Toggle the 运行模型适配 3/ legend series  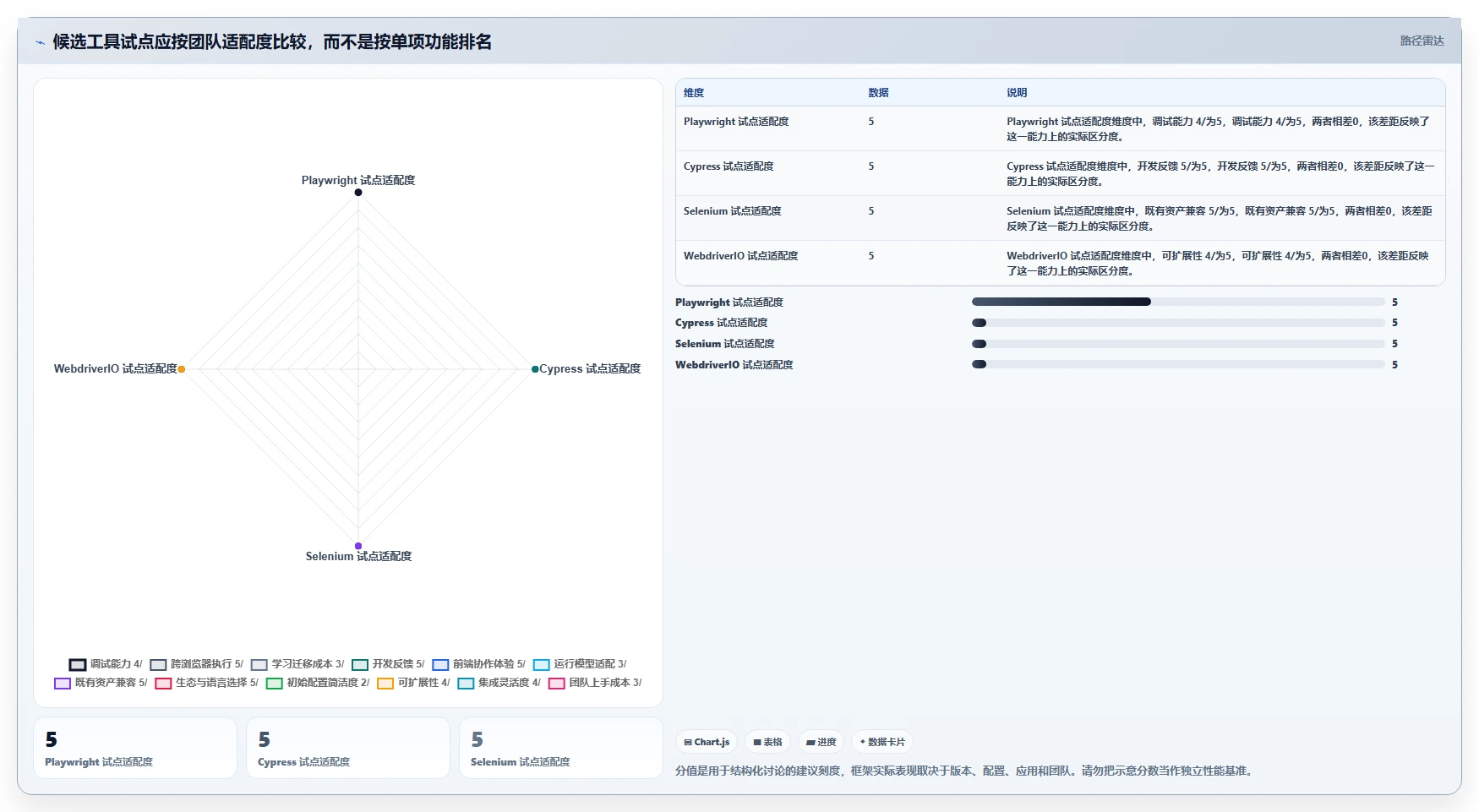pos(580,664)
